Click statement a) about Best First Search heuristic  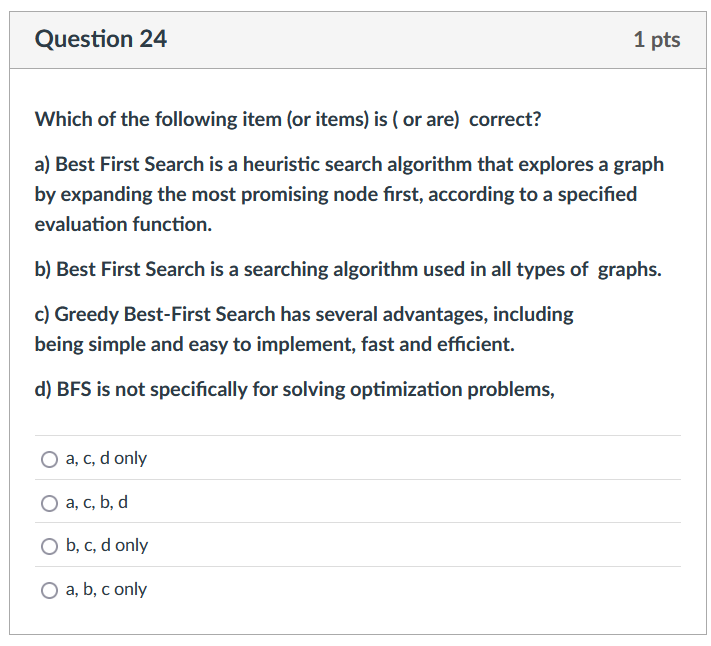[x=349, y=194]
